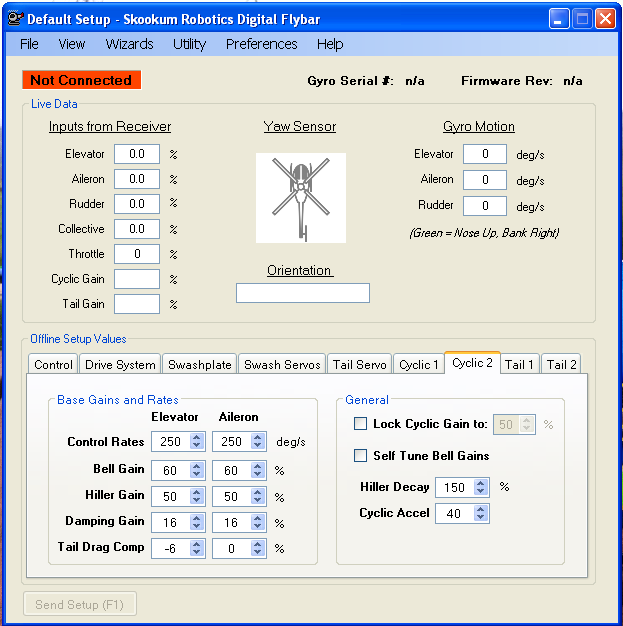Viewport: 623px width, 626px height.
Task: Click the Collective input percent field
Action: 137,229
